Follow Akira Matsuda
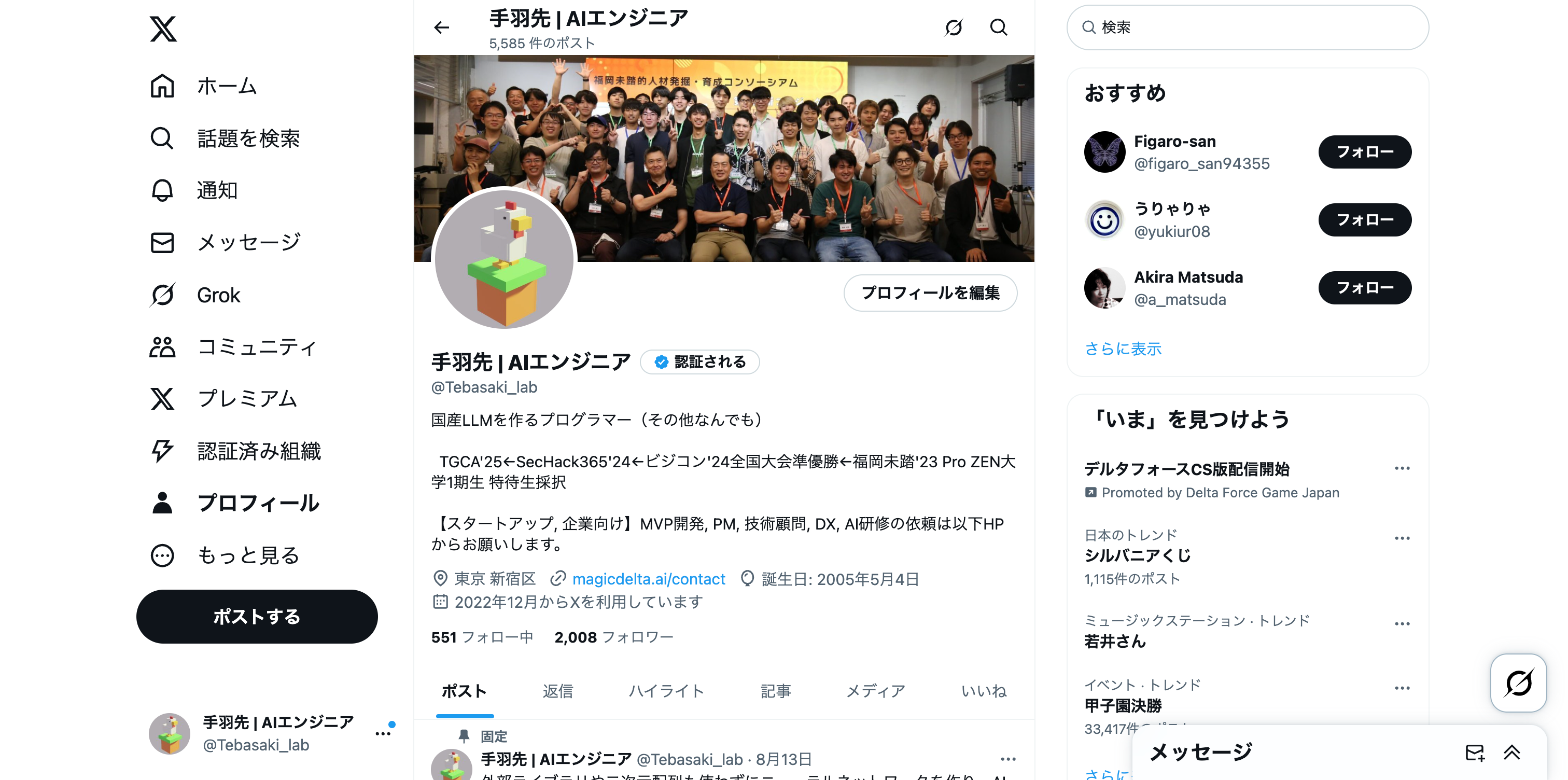 point(1365,287)
